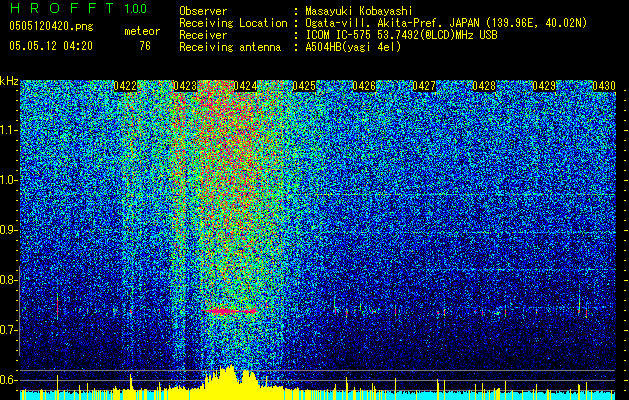Image resolution: width=629 pixels, height=400 pixels.
Task: Click the tallest yellow signal-strength peak
Action: coord(230,377)
